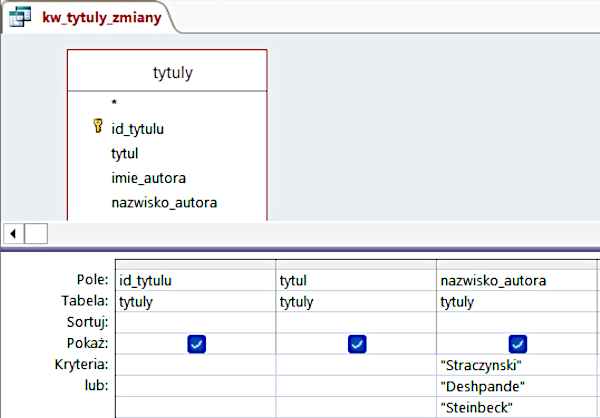Click the "Deshpande" lub criteria cell

click(516, 386)
